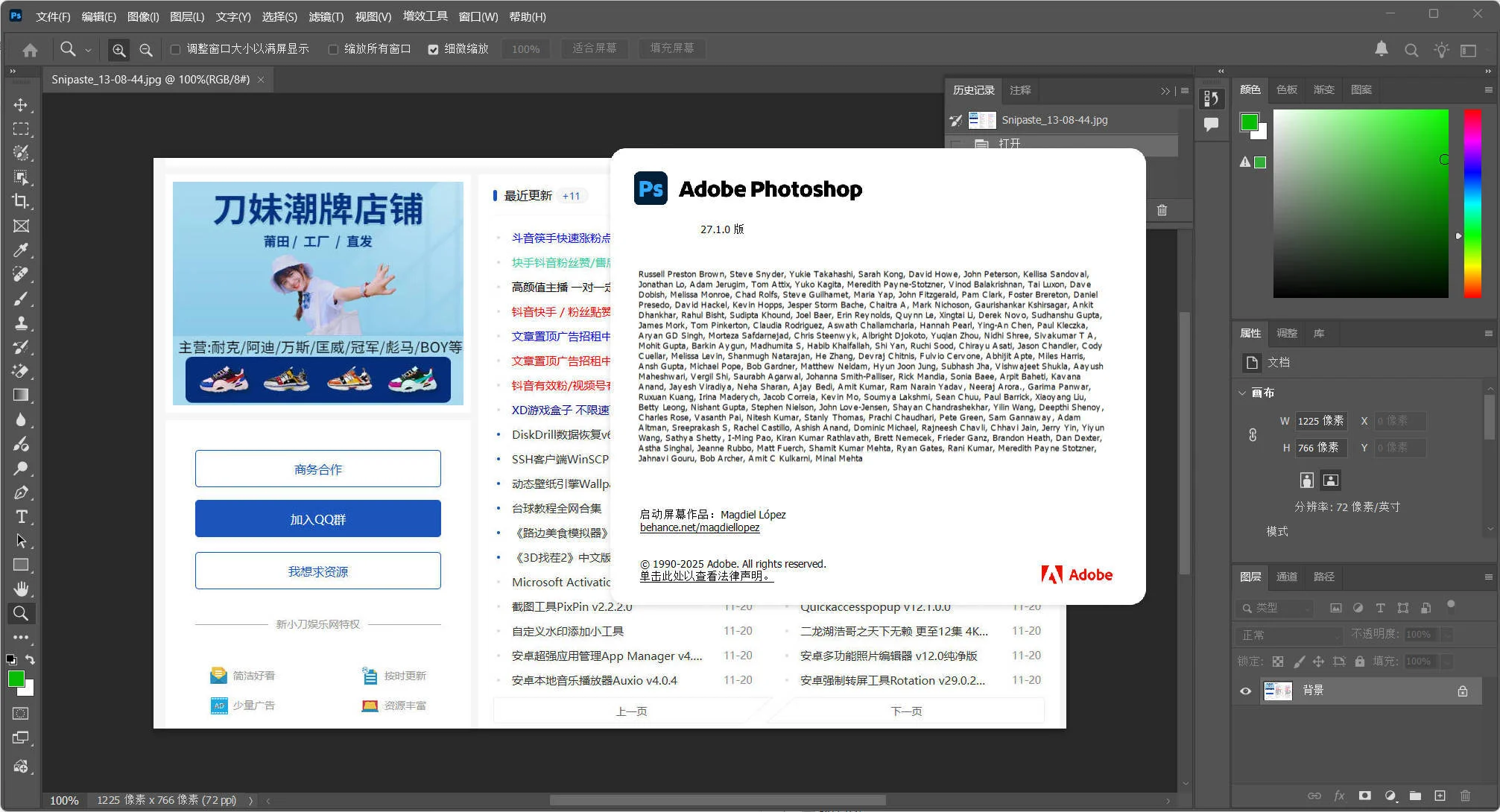Image resolution: width=1500 pixels, height=812 pixels.
Task: Open the 正常 blend mode dropdown
Action: click(x=1289, y=635)
